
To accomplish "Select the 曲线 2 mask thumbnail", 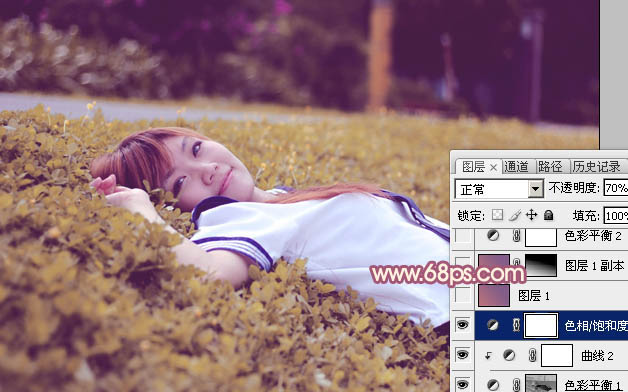I will [x=557, y=355].
